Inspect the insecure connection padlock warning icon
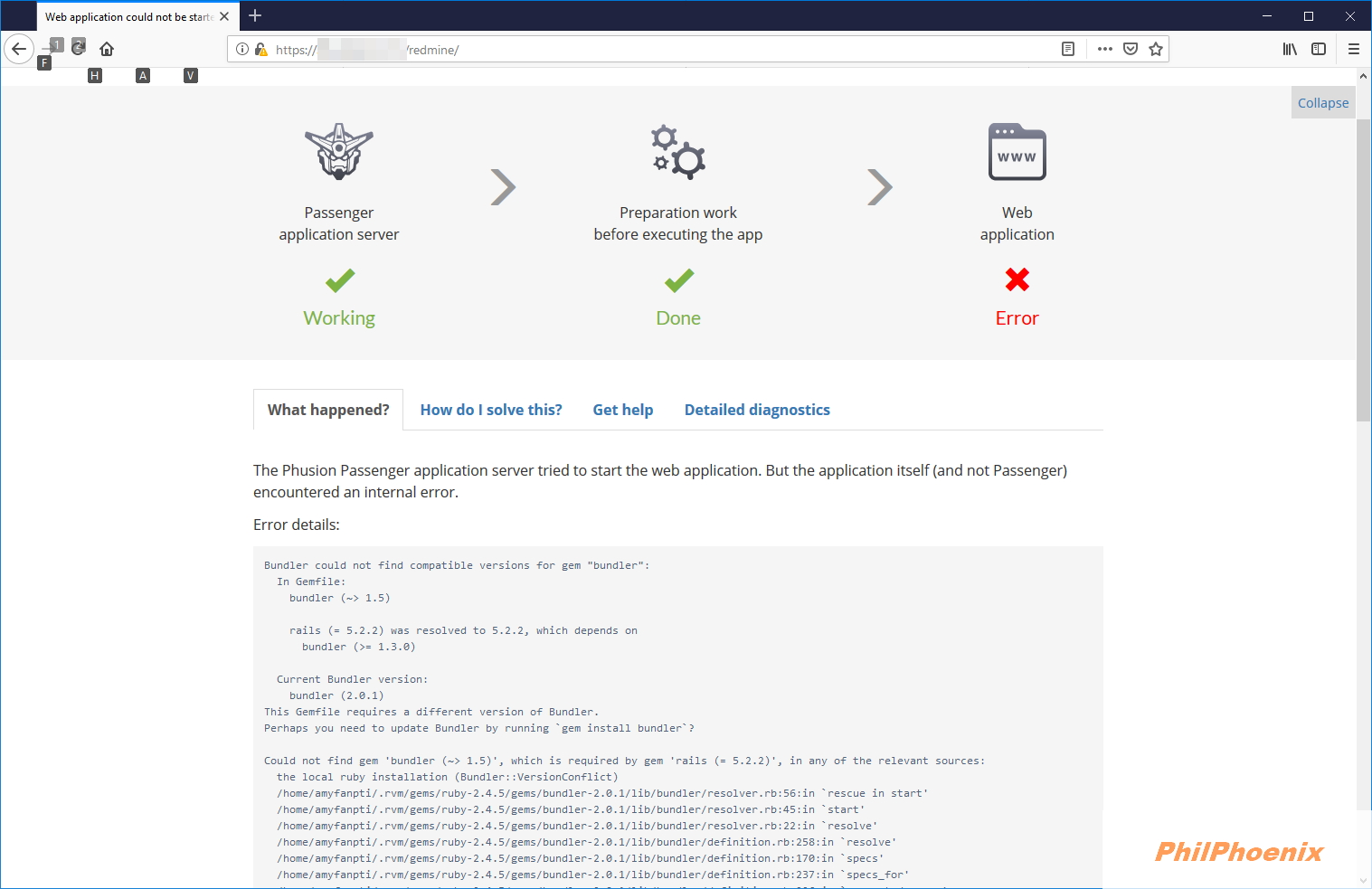Image resolution: width=1372 pixels, height=889 pixels. click(x=261, y=49)
